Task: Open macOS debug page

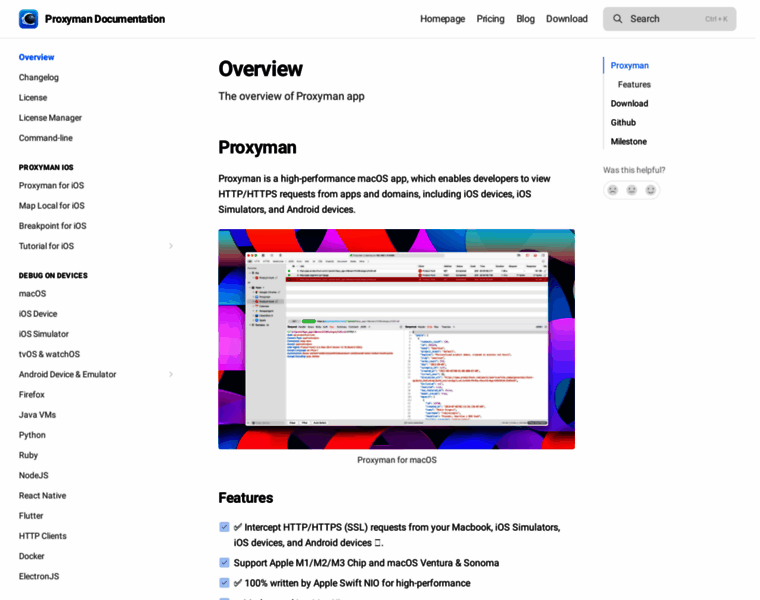Action: tap(32, 294)
